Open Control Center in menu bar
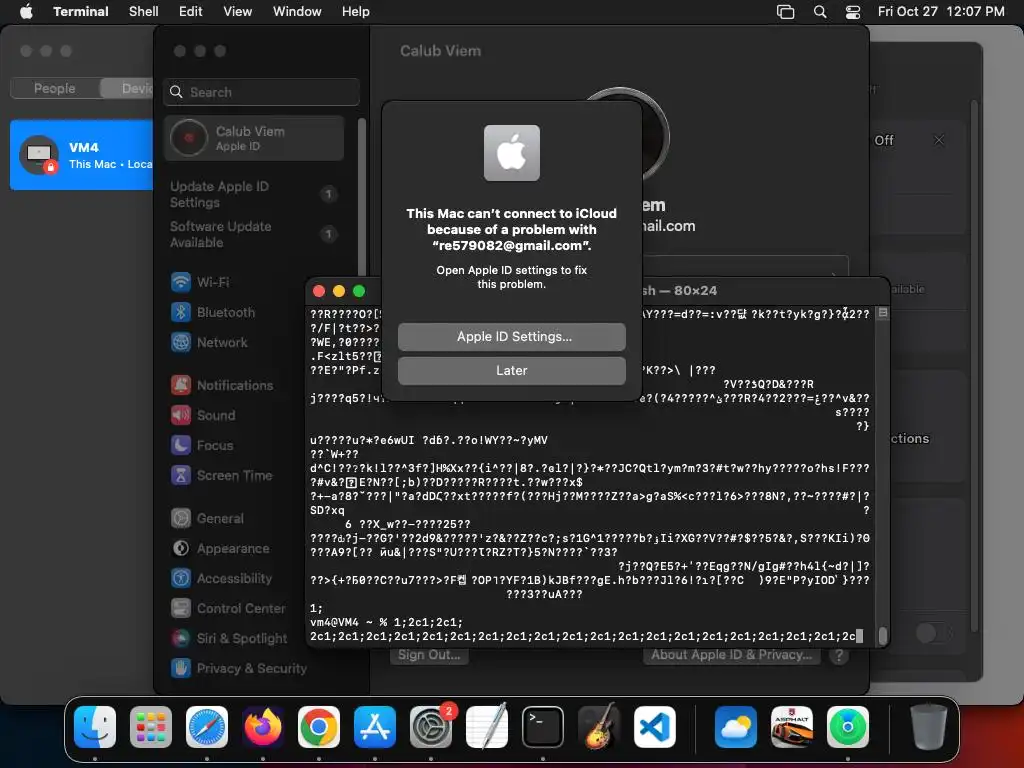Viewport: 1024px width, 768px height. point(853,11)
